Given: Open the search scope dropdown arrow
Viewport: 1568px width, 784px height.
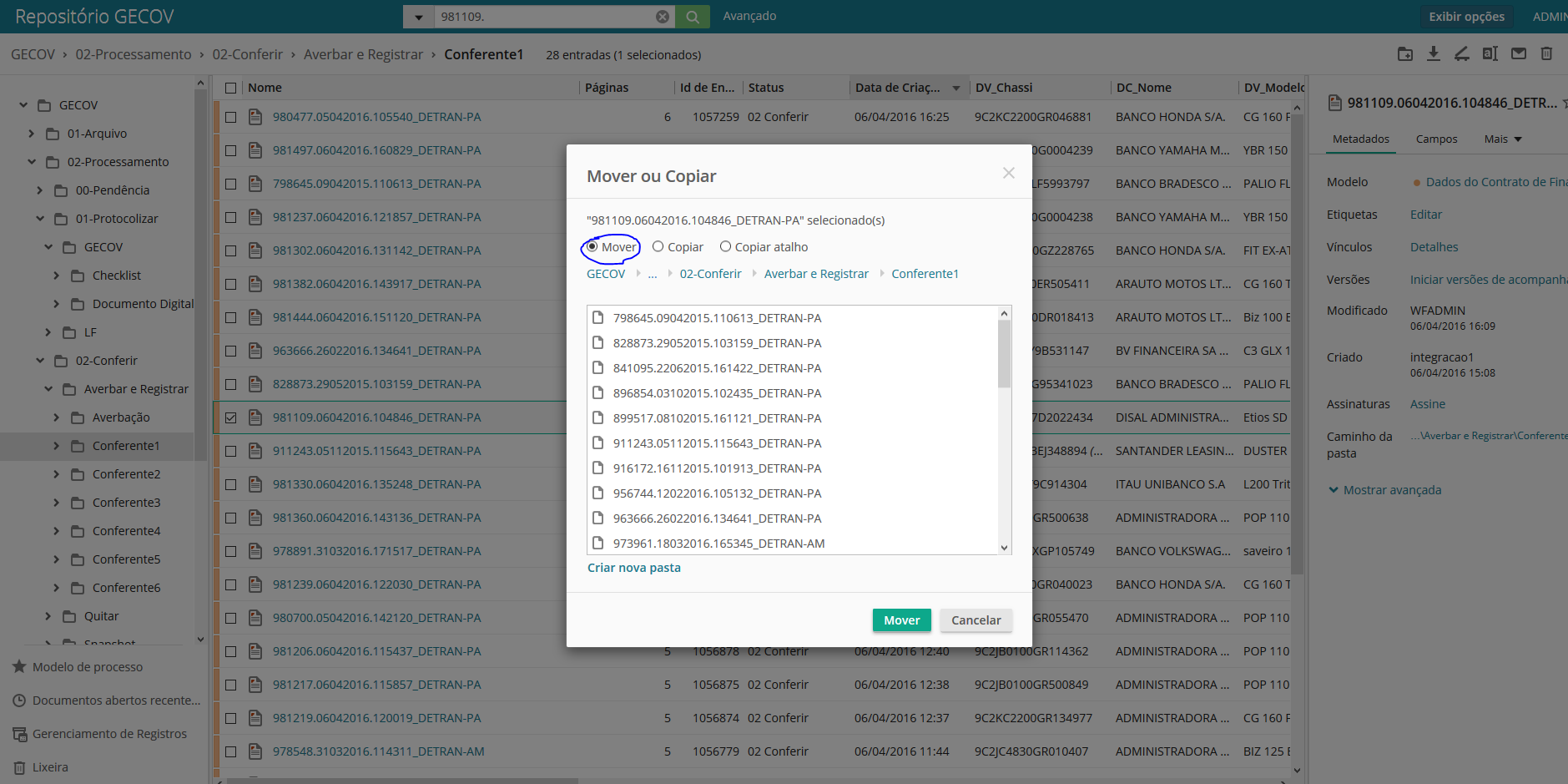Looking at the screenshot, I should point(419,17).
